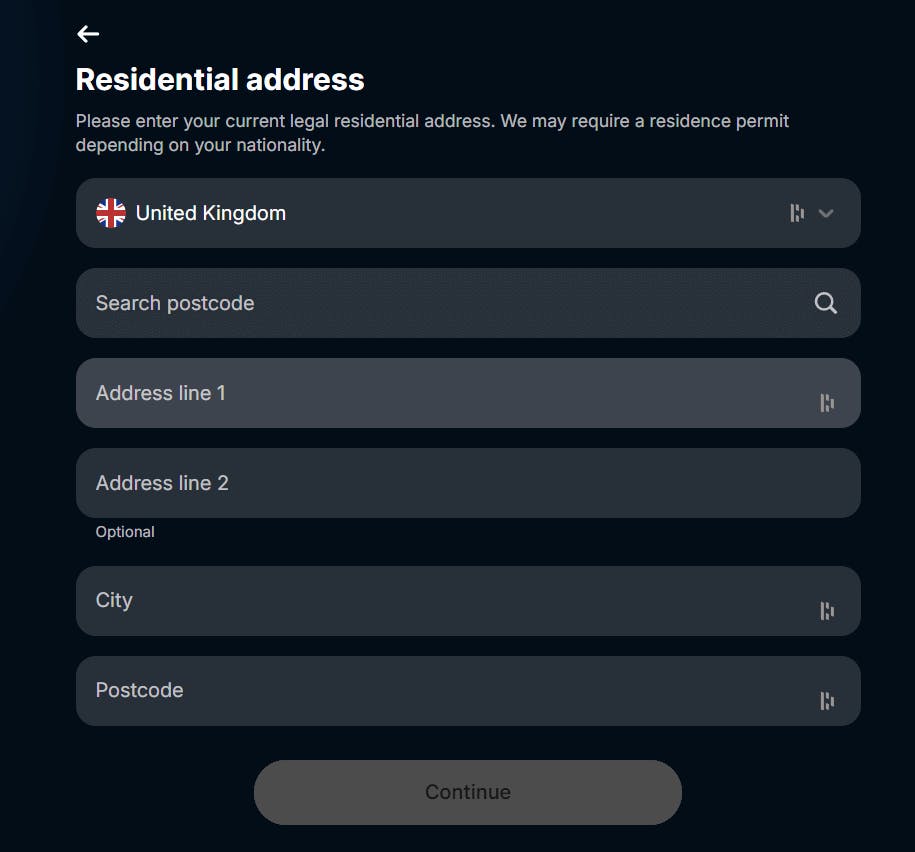Click the autofill icon in the country selector
Image resolution: width=915 pixels, height=852 pixels.
coord(796,213)
